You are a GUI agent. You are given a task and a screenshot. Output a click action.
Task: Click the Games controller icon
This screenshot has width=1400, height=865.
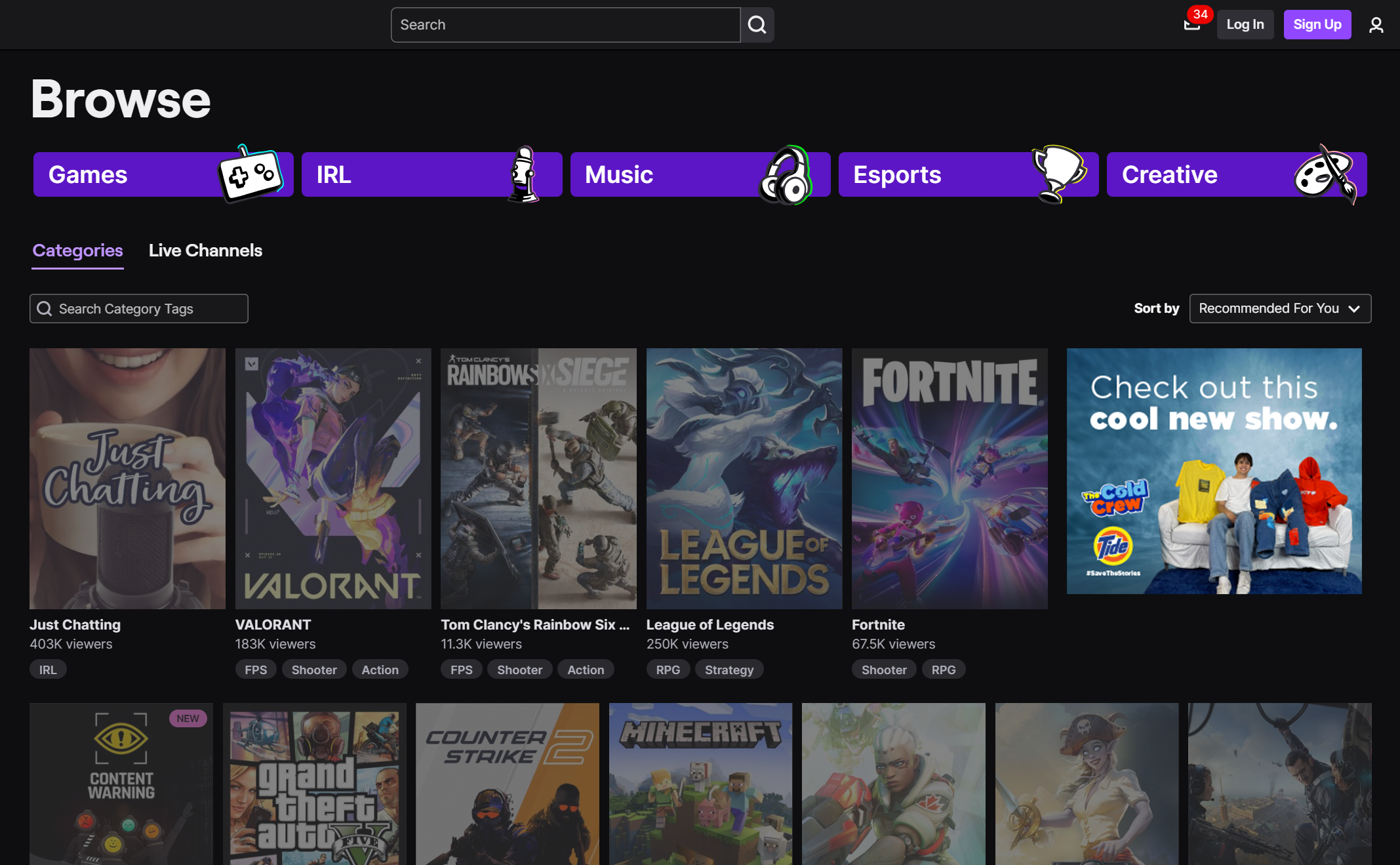(x=252, y=174)
